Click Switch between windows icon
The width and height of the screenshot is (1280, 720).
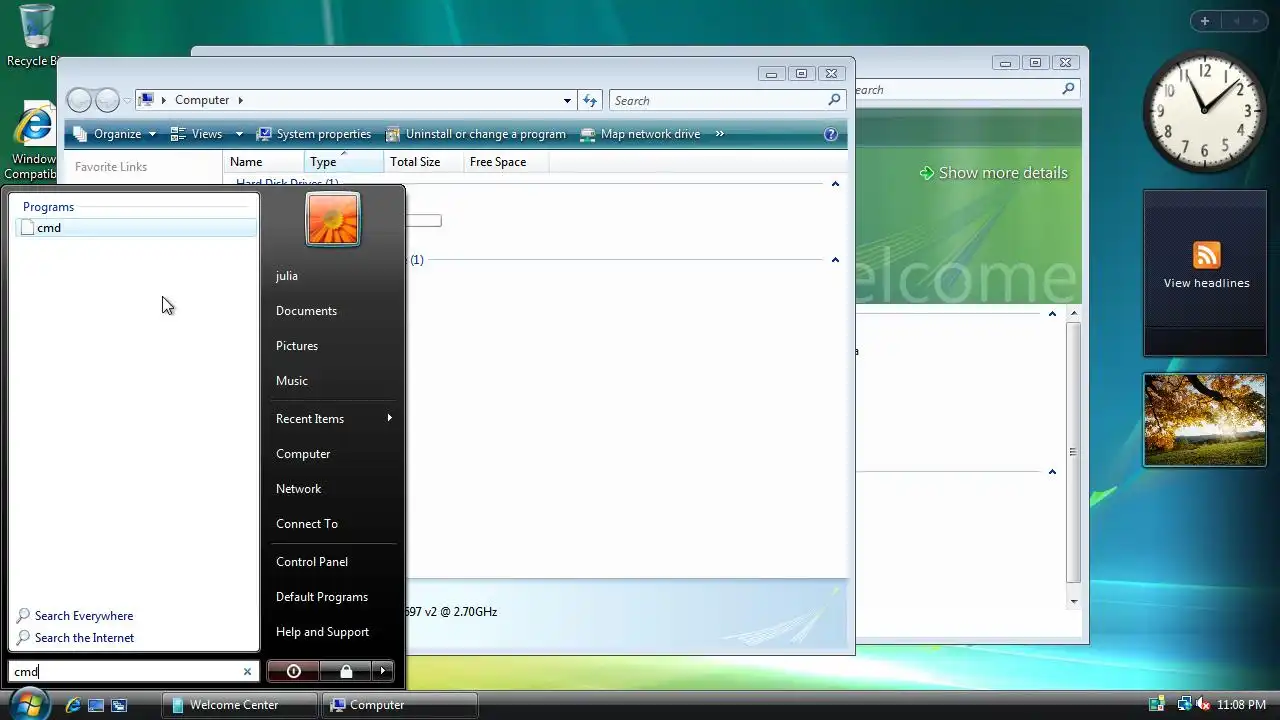pos(119,705)
